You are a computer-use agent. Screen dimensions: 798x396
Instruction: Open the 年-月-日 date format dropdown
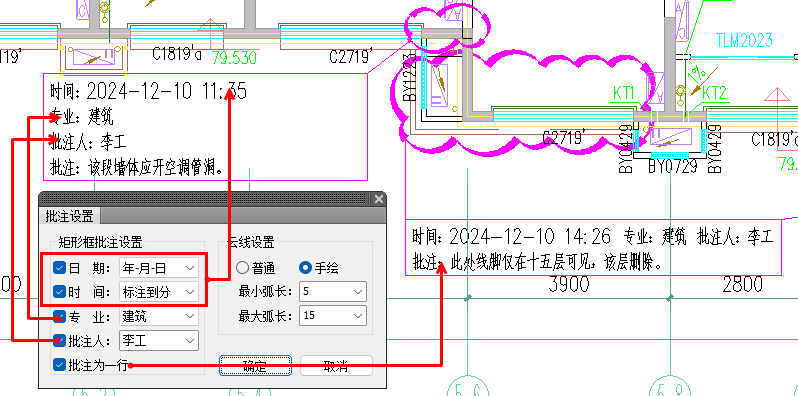[x=159, y=267]
